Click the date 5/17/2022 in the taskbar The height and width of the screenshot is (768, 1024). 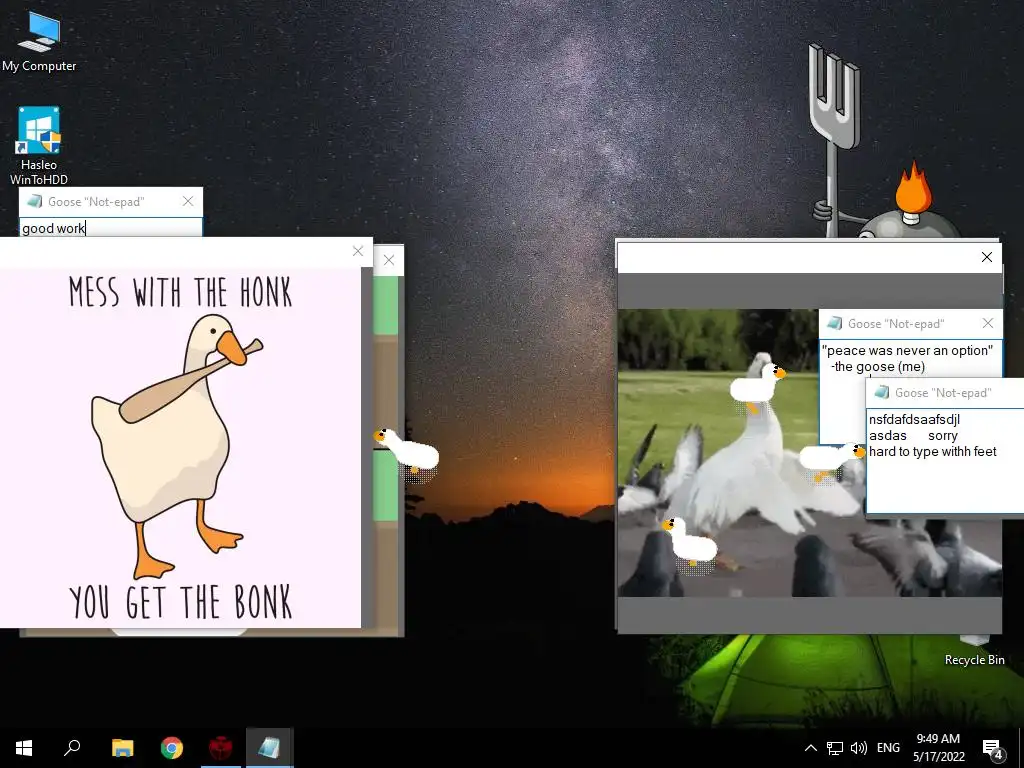click(x=938, y=757)
